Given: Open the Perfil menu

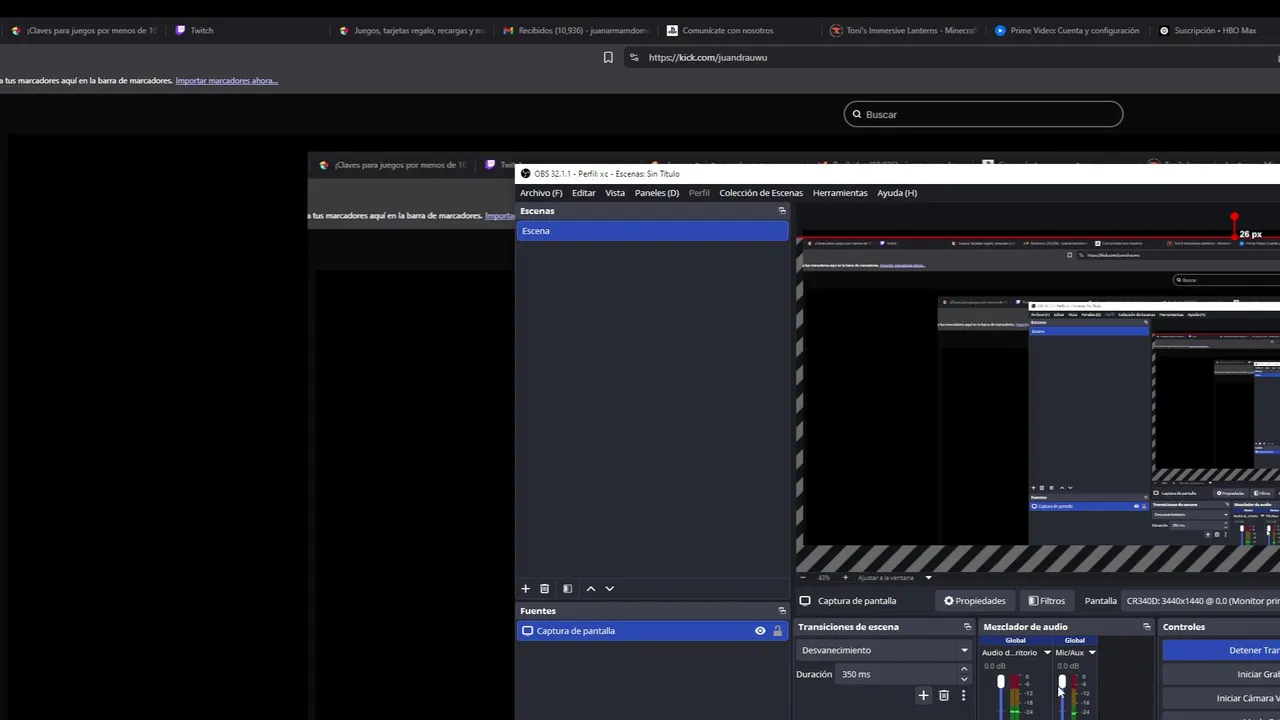Looking at the screenshot, I should (x=699, y=193).
